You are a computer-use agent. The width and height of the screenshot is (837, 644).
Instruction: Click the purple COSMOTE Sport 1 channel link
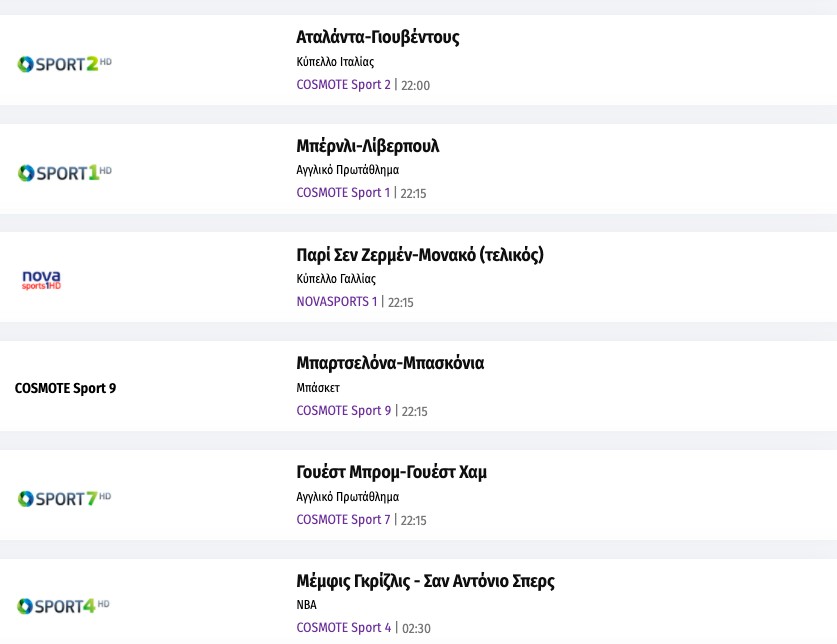pos(343,193)
